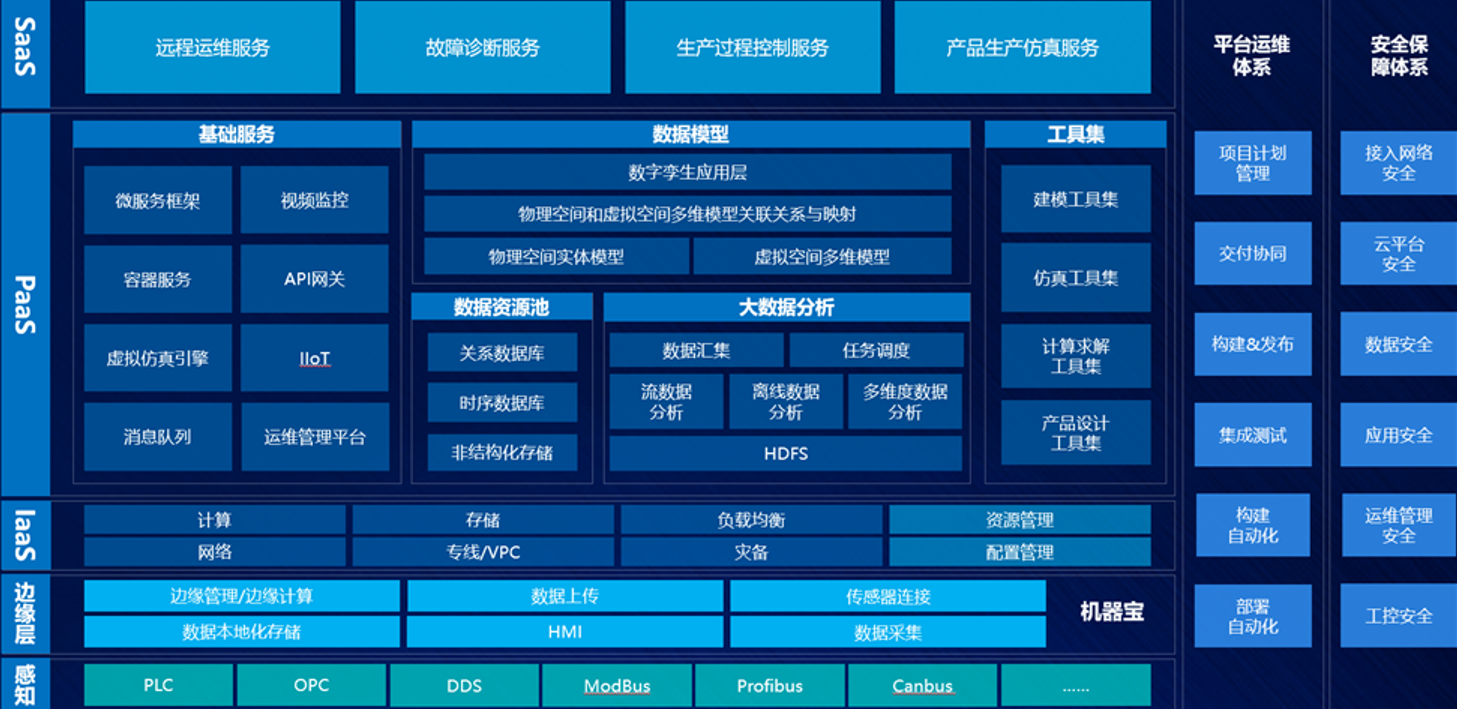
Task: Click the 故障诊断服务 service block
Action: tap(483, 46)
